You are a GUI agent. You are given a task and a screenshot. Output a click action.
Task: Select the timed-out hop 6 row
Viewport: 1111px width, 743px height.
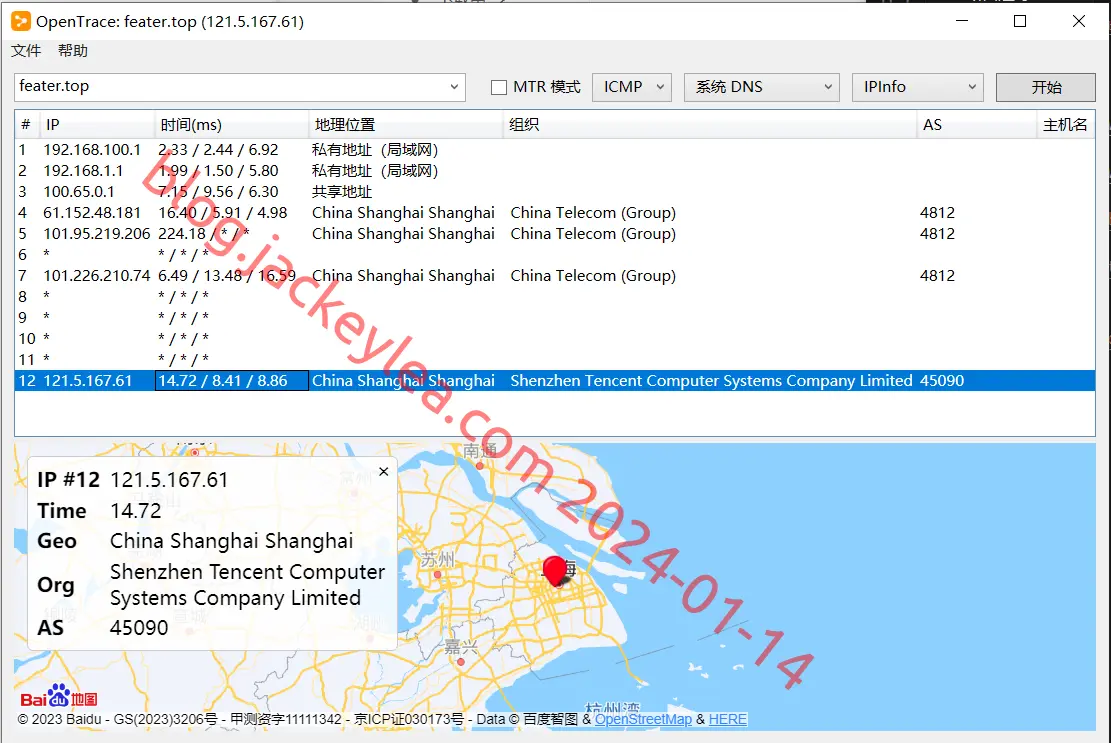[555, 254]
